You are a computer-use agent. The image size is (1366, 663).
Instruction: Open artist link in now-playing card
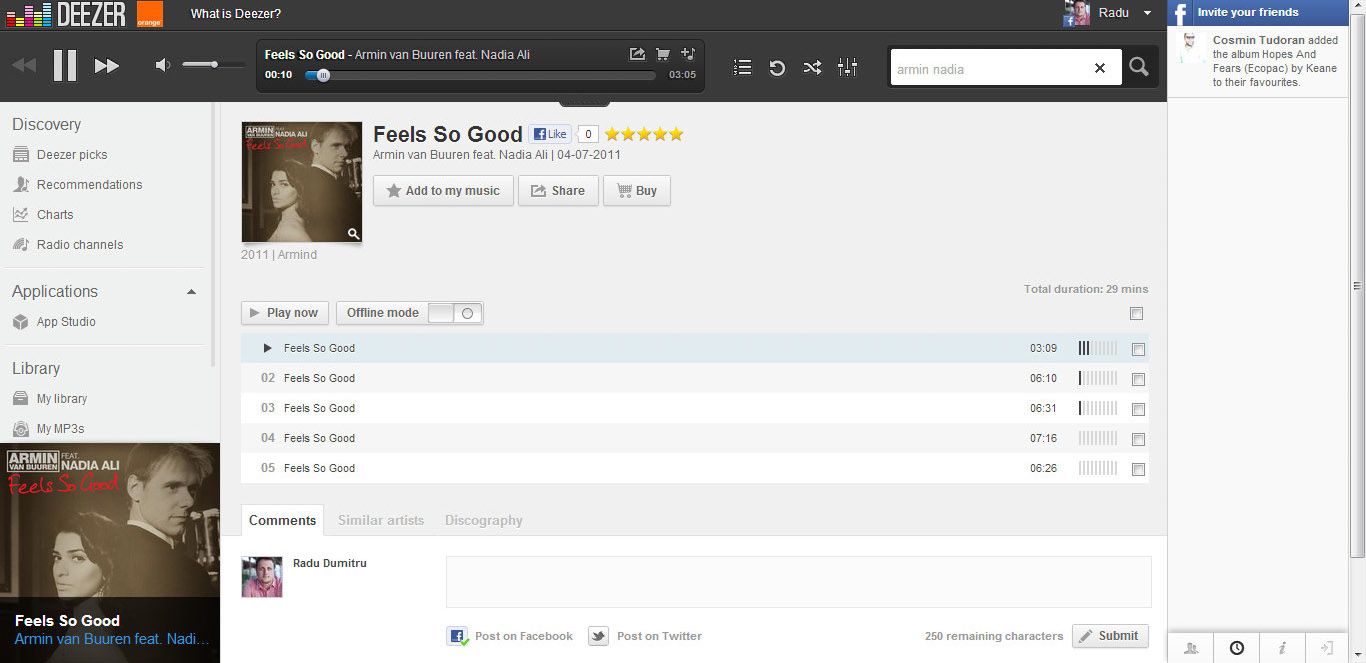coord(112,639)
